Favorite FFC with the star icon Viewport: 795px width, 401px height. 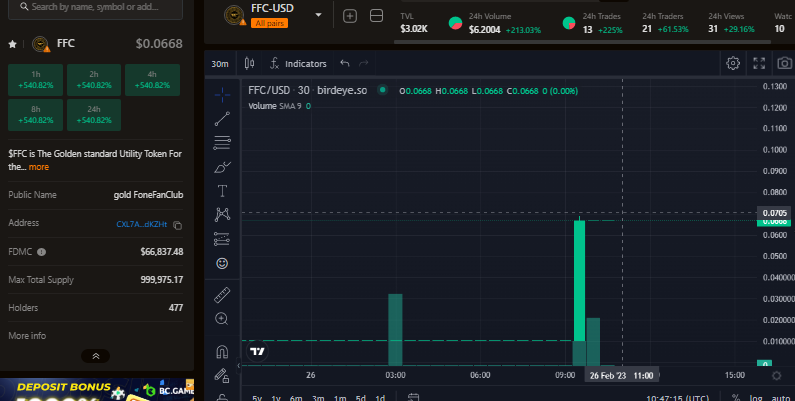pos(13,44)
